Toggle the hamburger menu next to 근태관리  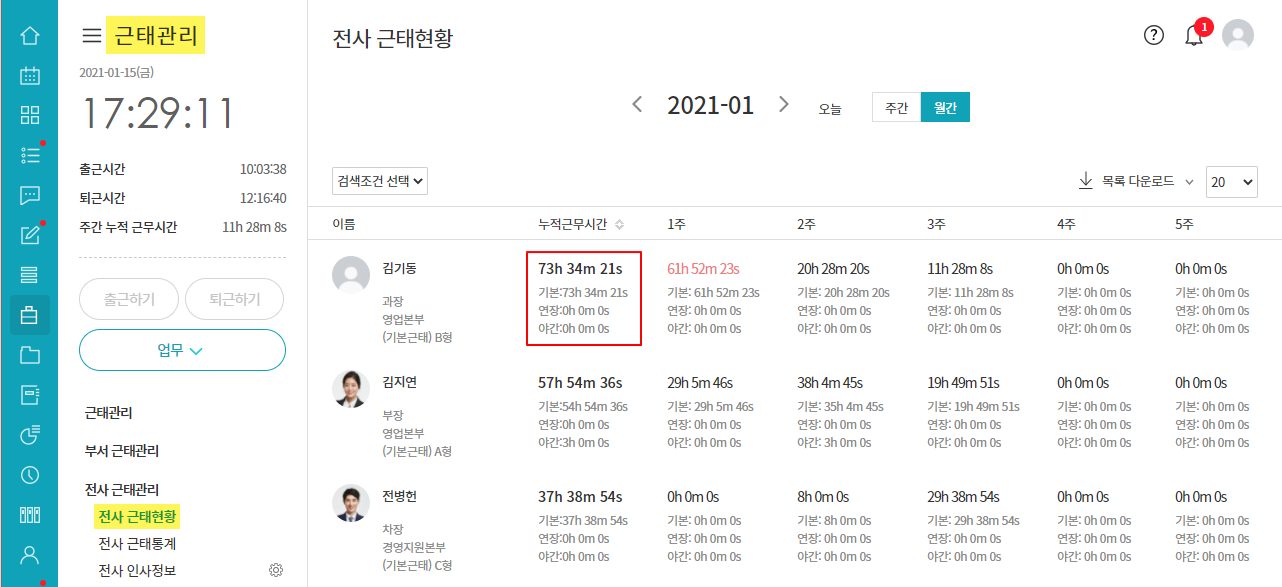(91, 36)
